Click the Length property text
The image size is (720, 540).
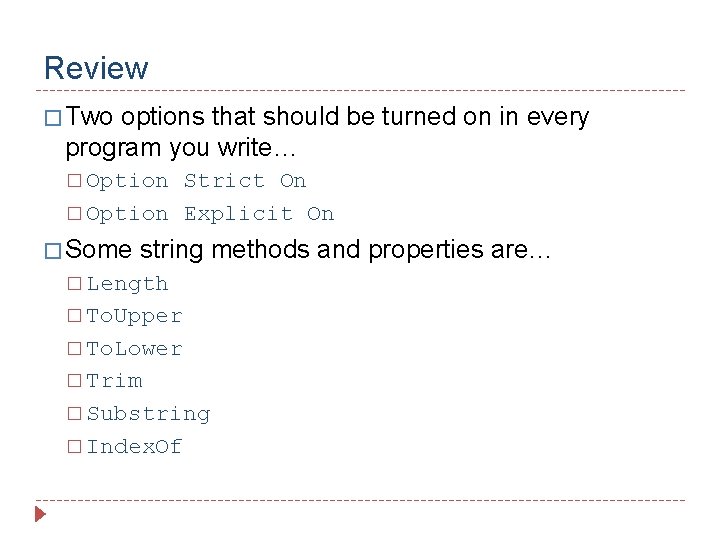pos(128,284)
